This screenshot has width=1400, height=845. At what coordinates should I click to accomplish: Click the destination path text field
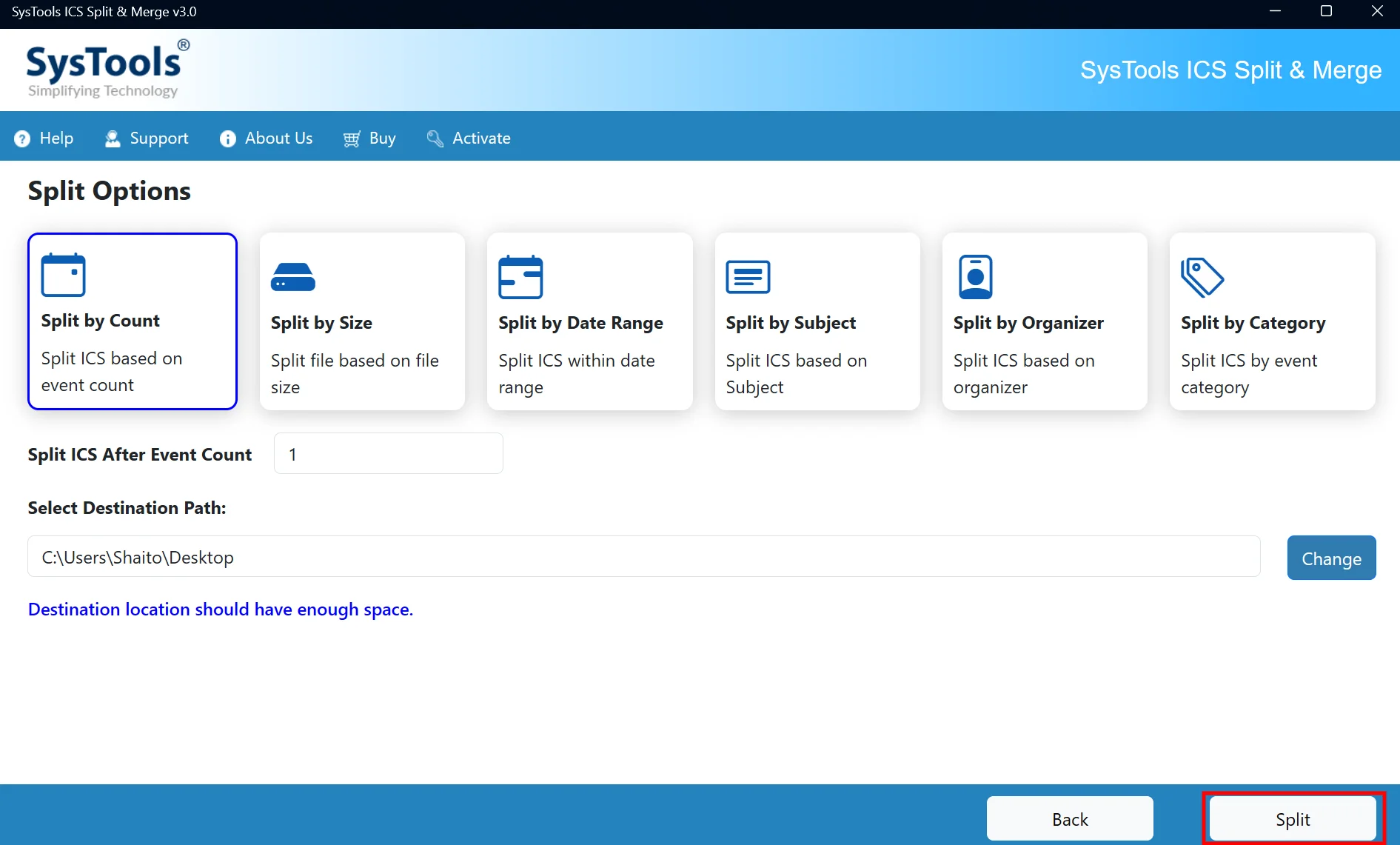(x=644, y=556)
